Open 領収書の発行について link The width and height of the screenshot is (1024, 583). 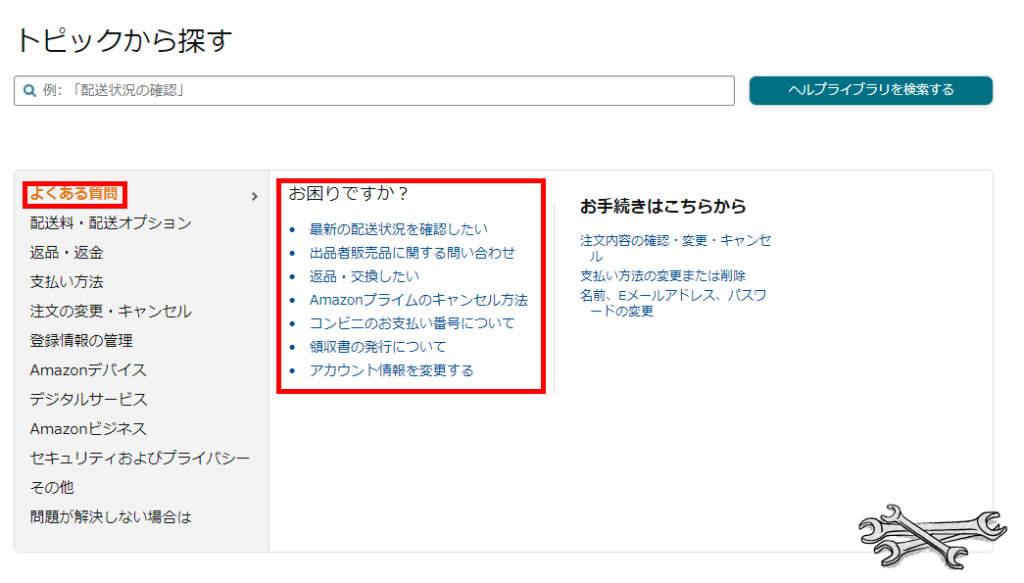click(377, 347)
